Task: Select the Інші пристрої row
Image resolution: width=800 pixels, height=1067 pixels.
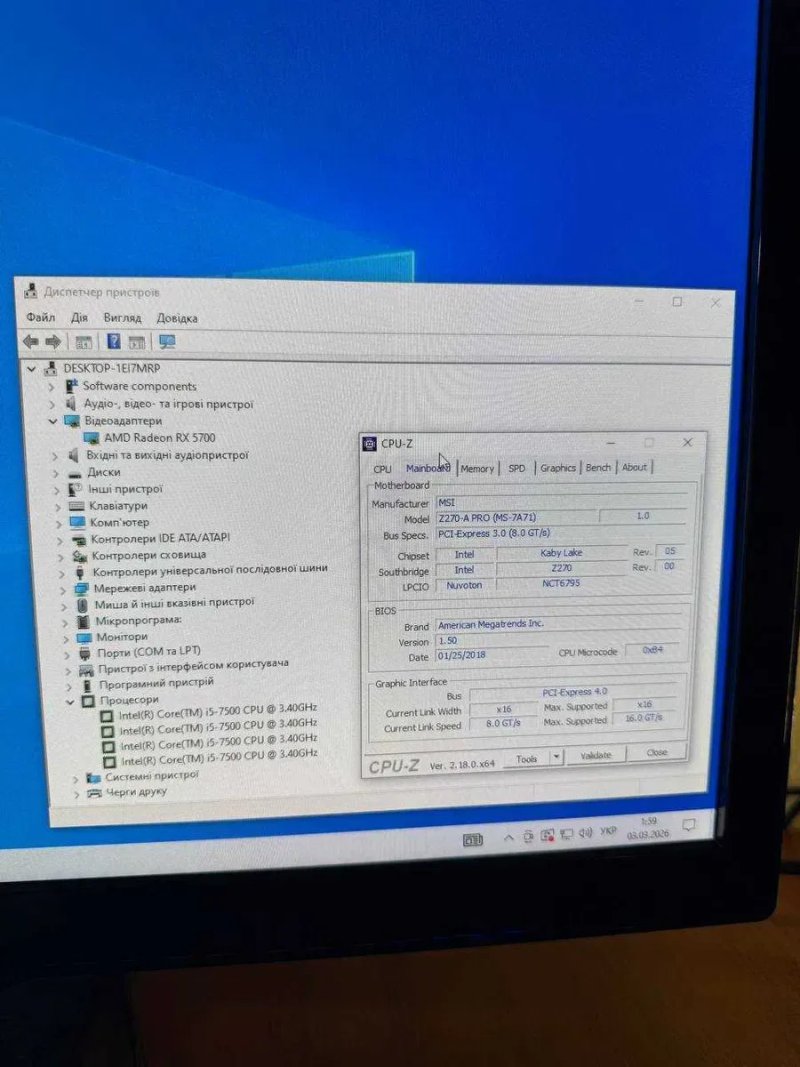Action: (x=125, y=489)
